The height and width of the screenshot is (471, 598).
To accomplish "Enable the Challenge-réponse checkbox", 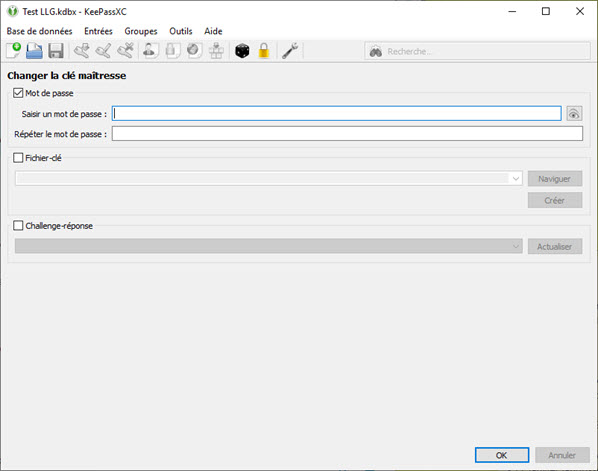I will tap(18, 226).
